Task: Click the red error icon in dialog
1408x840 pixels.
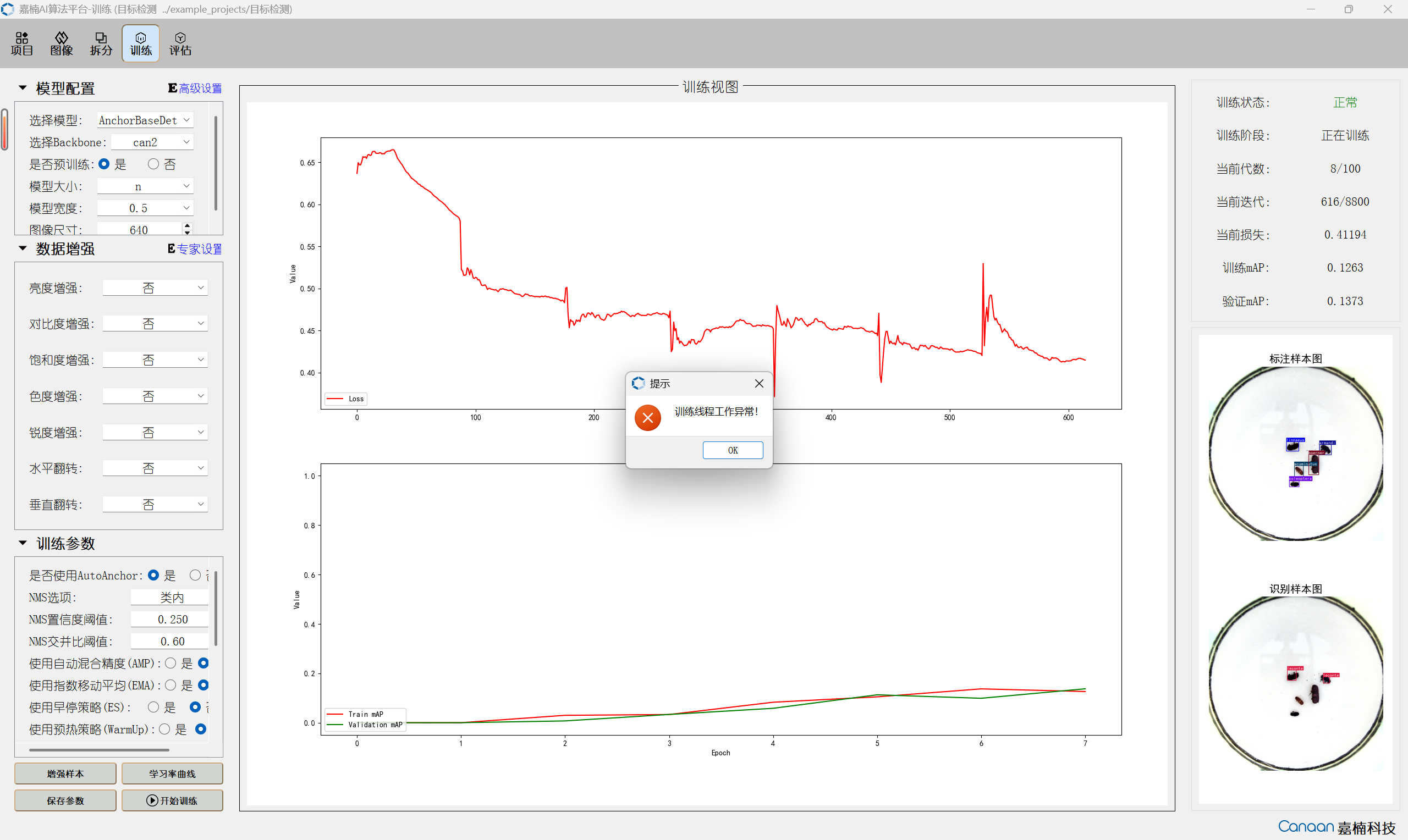Action: pos(648,418)
